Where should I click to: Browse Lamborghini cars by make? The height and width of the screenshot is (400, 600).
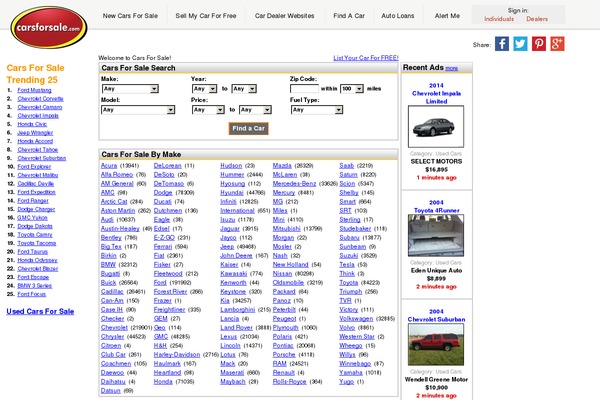(238, 310)
